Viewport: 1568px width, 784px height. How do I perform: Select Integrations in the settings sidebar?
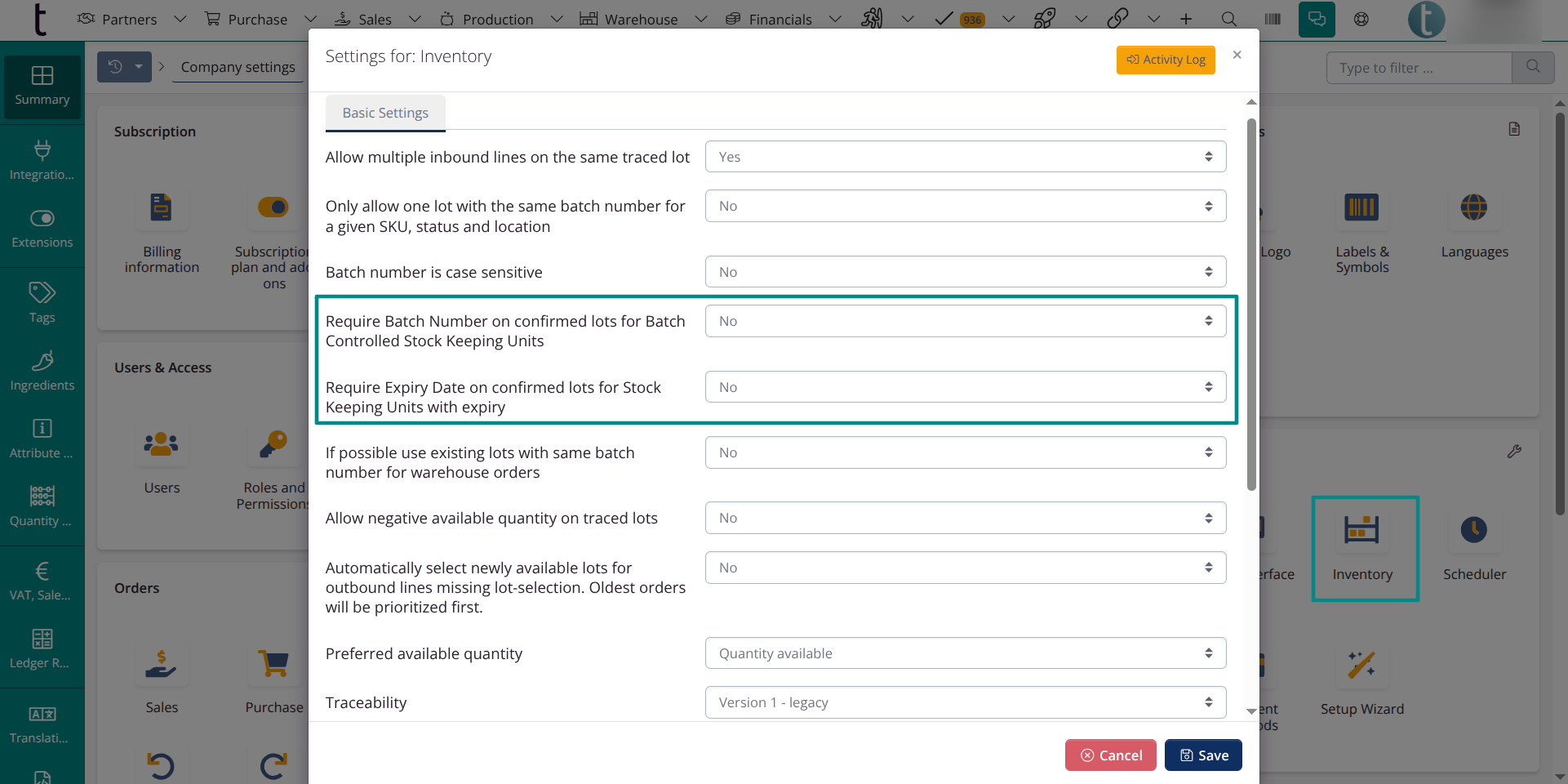click(x=42, y=159)
